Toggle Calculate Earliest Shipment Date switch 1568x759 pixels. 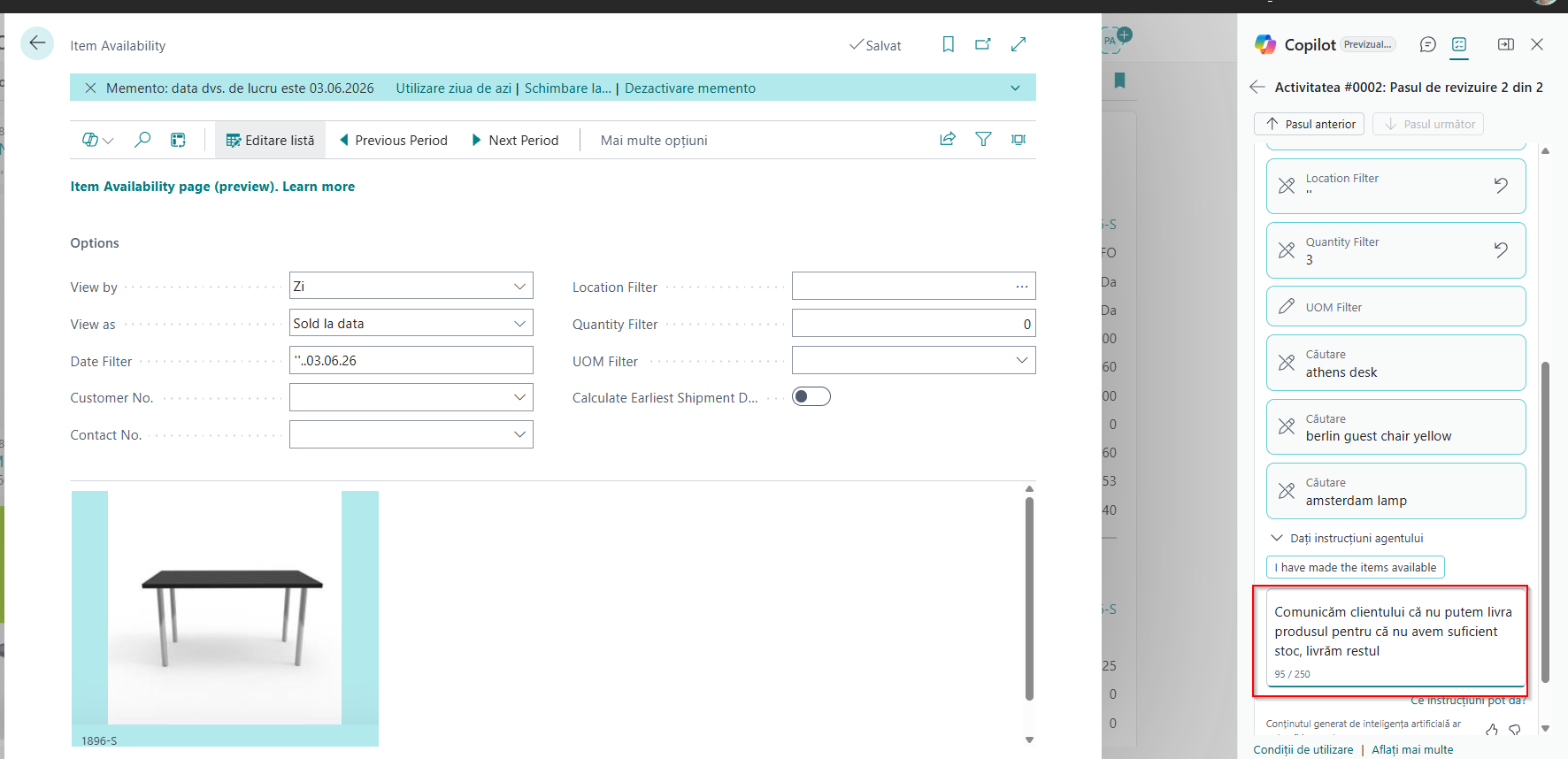pos(811,396)
